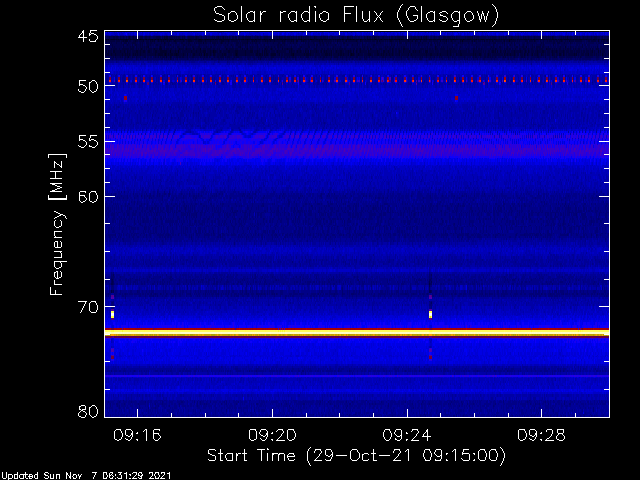Screen dimensions: 640x480
Task: Click the 60 frequency tick label
Action: tap(88, 197)
